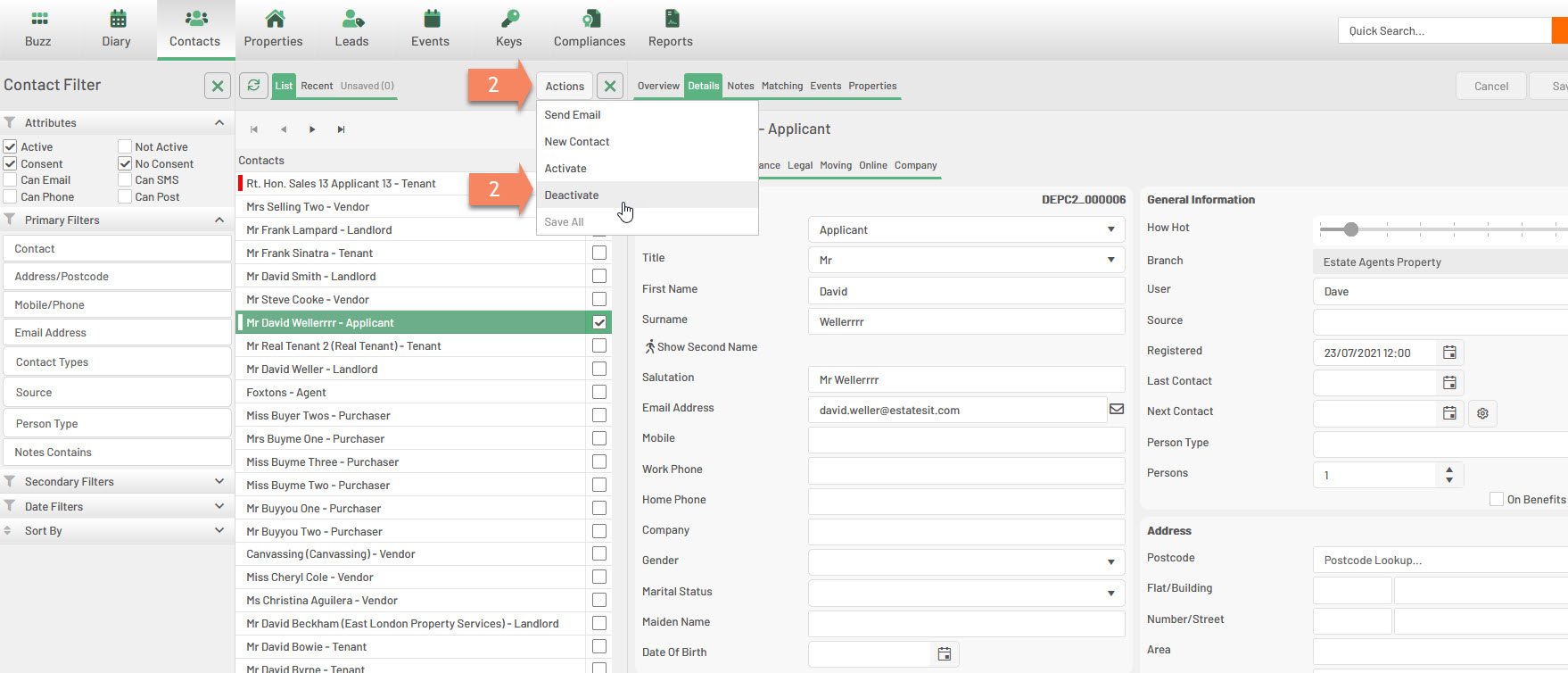Viewport: 1568px width, 673px height.
Task: Open the Buzz module icon
Action: (38, 20)
